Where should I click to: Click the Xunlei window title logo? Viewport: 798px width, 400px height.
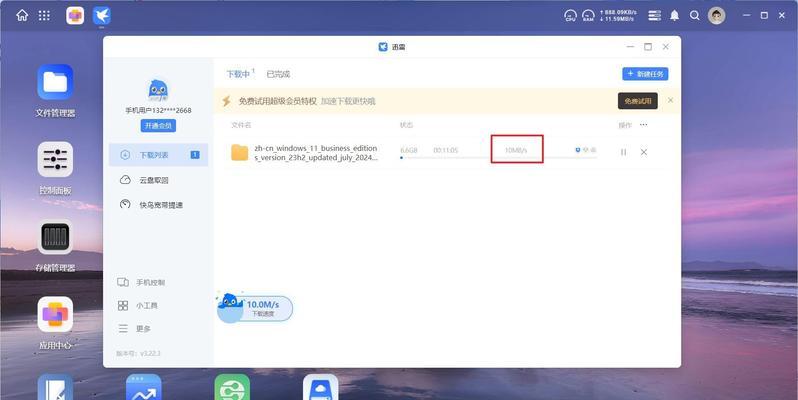pyautogui.click(x=383, y=47)
